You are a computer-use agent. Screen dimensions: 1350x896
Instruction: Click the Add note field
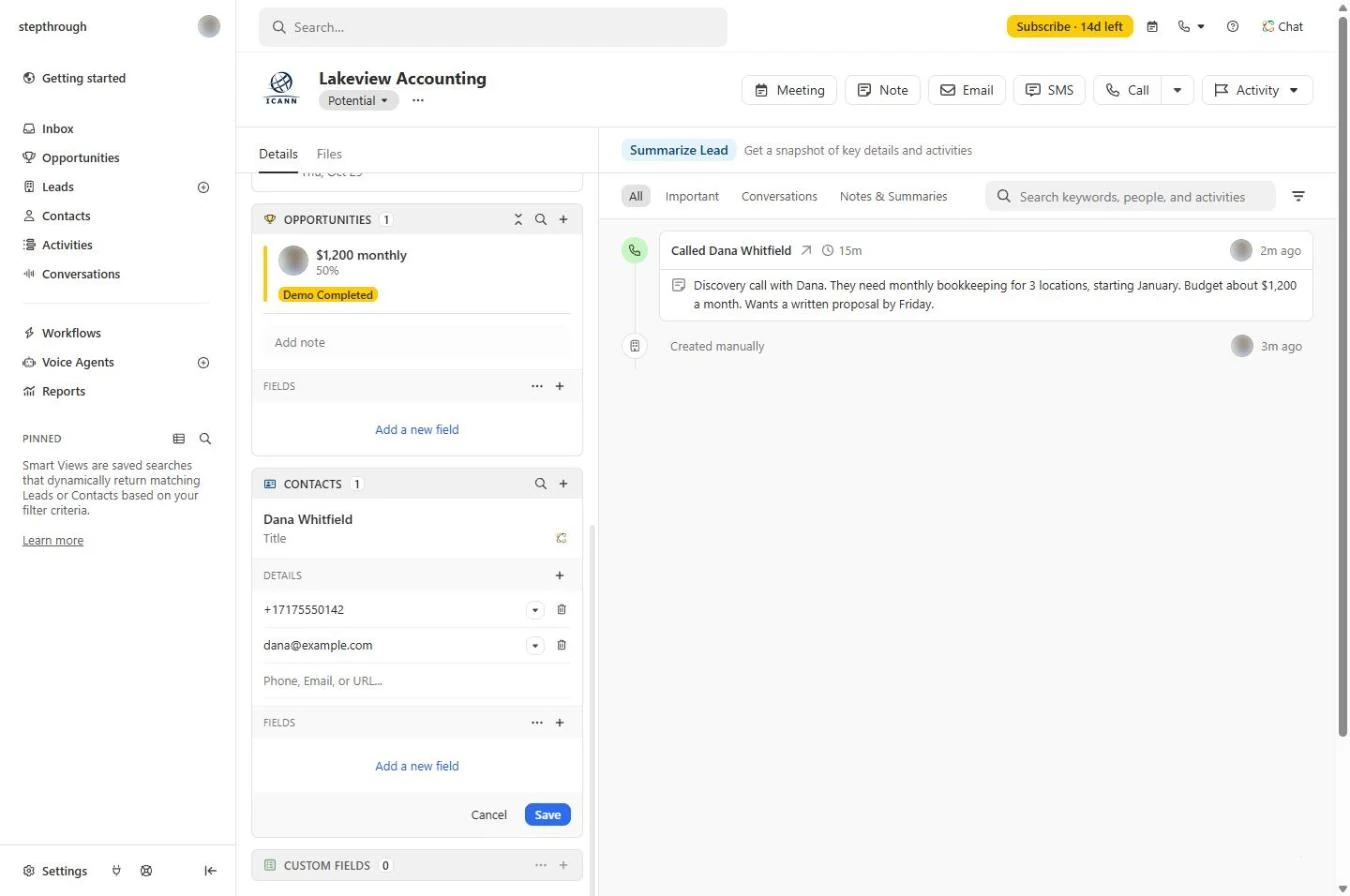[x=417, y=342]
